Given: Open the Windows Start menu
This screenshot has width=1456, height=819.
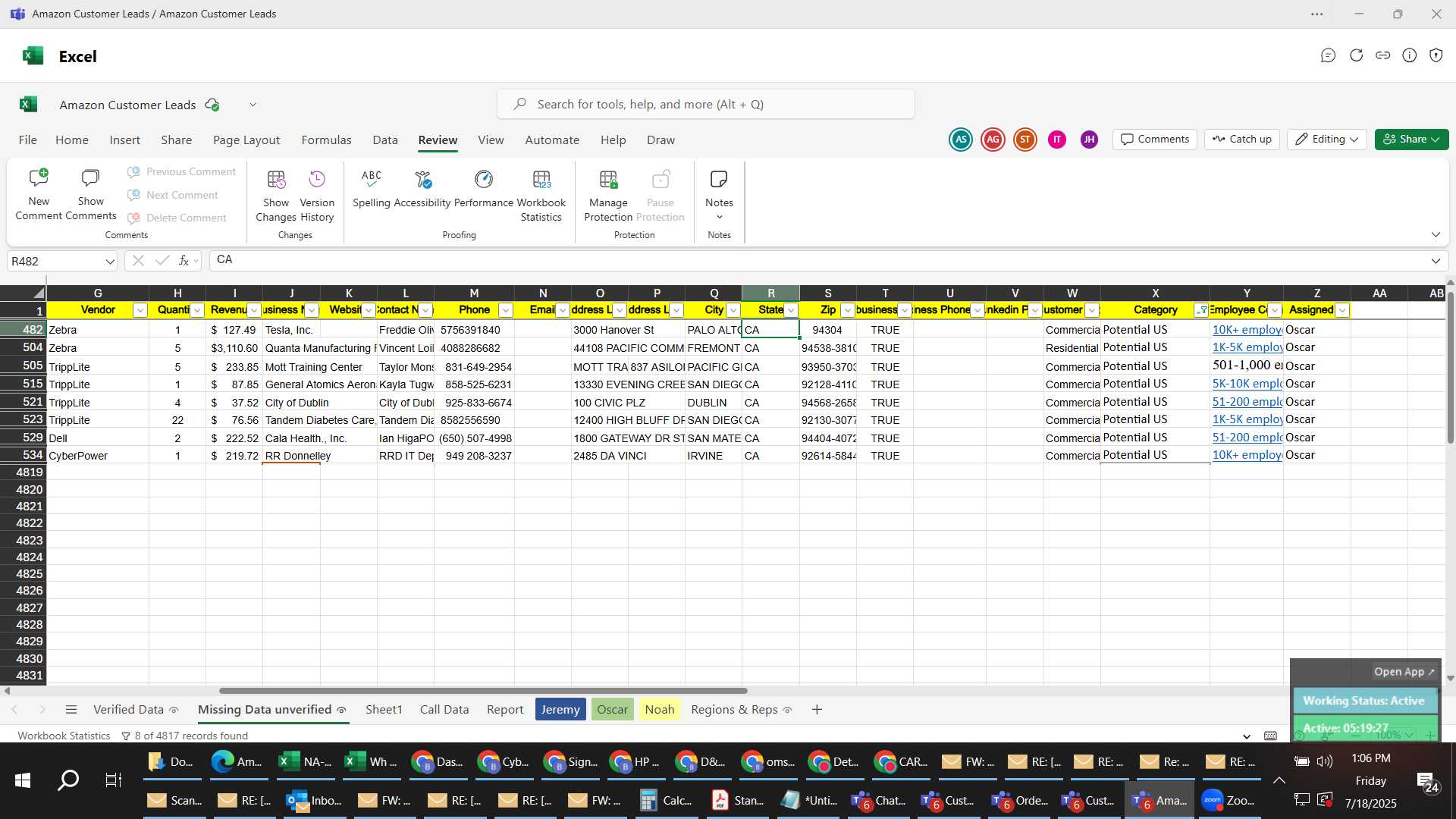Looking at the screenshot, I should [23, 780].
